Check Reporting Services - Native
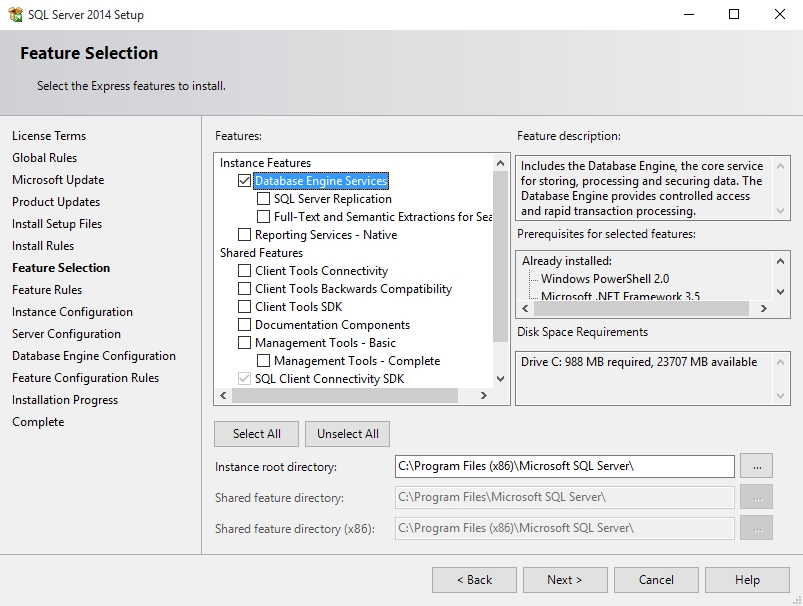Image resolution: width=803 pixels, height=606 pixels. tap(244, 235)
